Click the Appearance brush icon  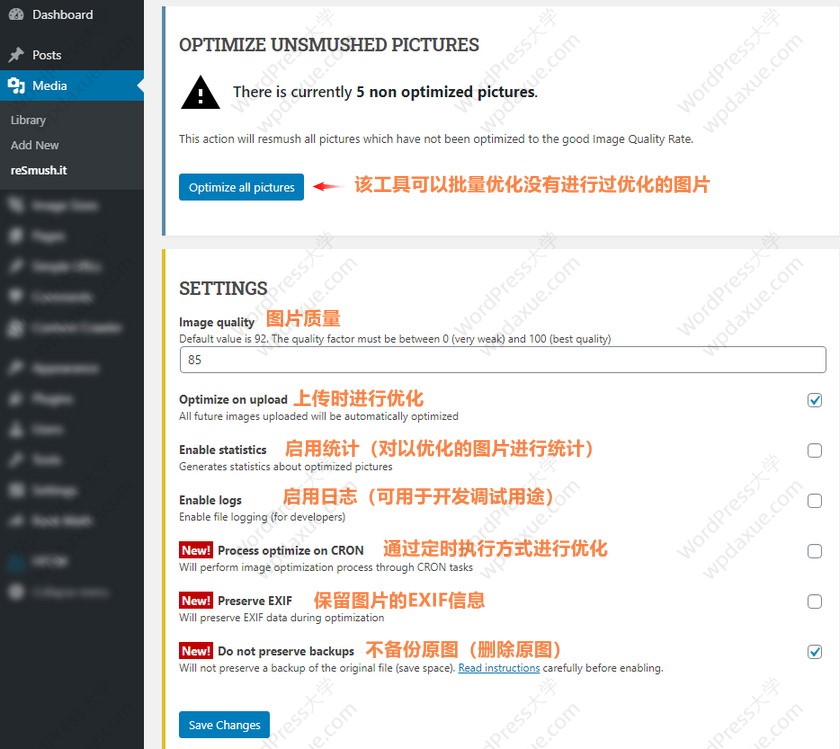click(x=16, y=368)
